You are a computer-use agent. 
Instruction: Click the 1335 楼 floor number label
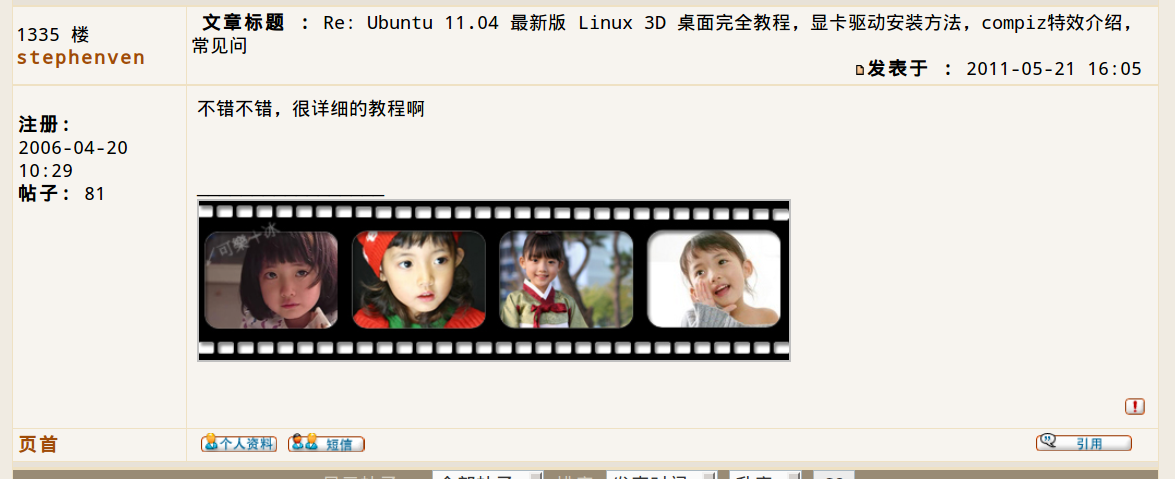click(x=53, y=34)
